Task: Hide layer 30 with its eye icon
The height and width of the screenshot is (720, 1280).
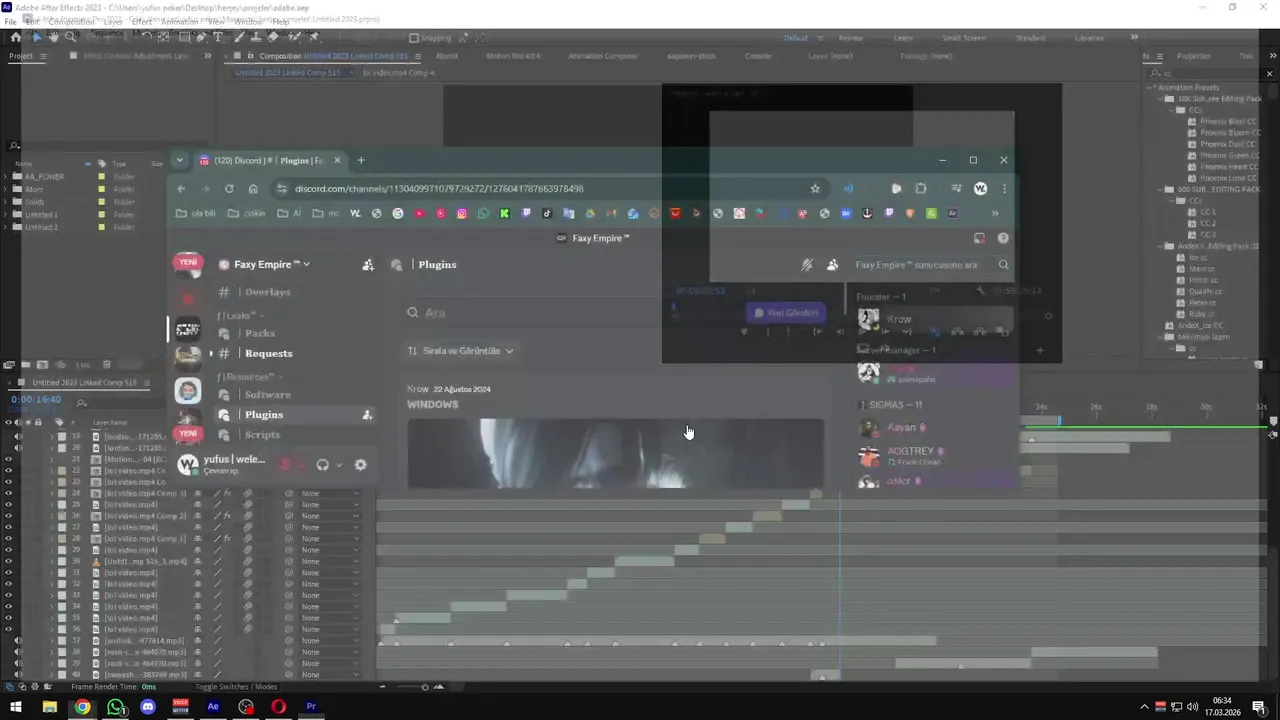Action: click(8, 561)
